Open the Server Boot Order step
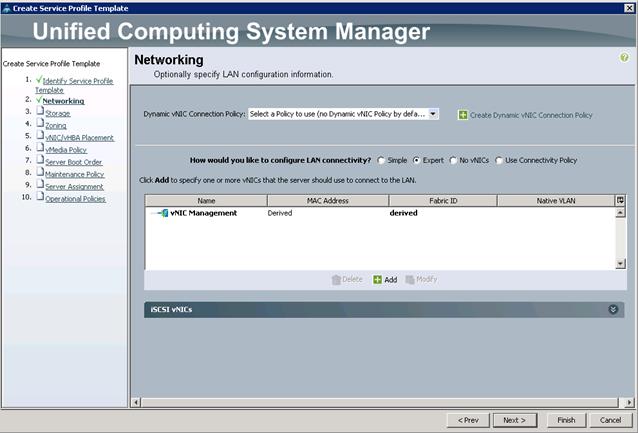Screen dimensions: 638x433 pyautogui.click(x=74, y=162)
